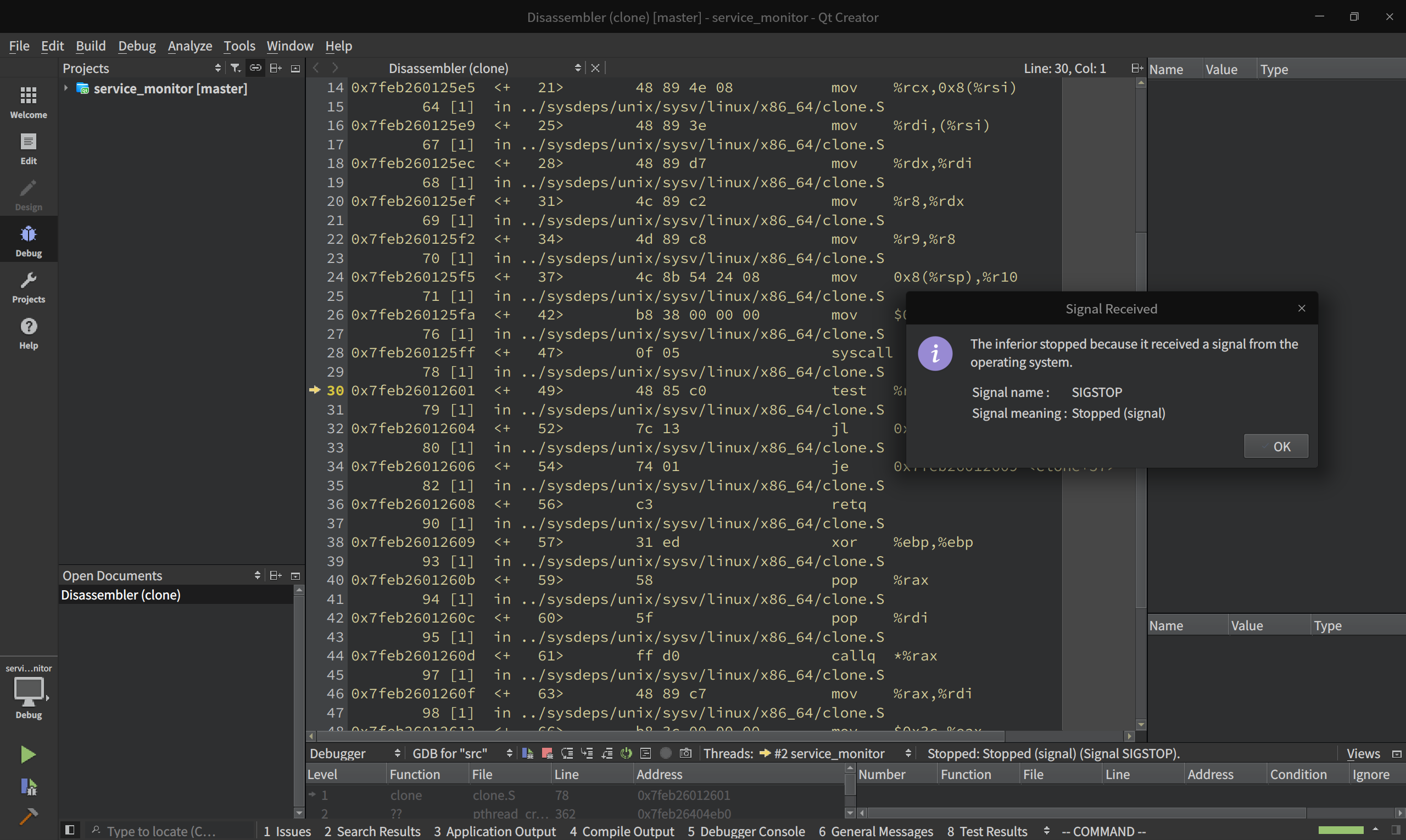Click the Views button
The image size is (1406, 840).
[1363, 753]
